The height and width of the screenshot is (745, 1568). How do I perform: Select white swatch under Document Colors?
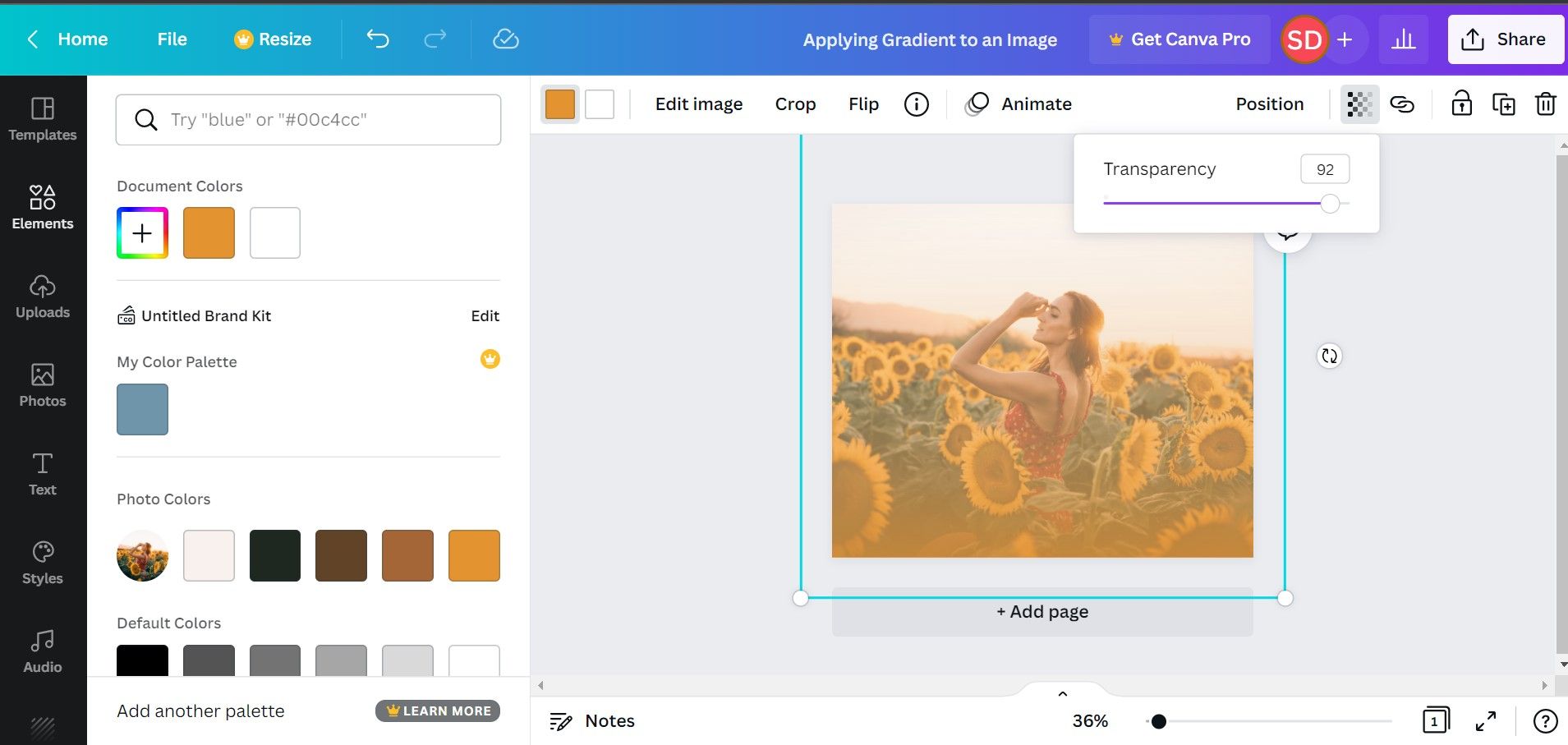tap(275, 233)
